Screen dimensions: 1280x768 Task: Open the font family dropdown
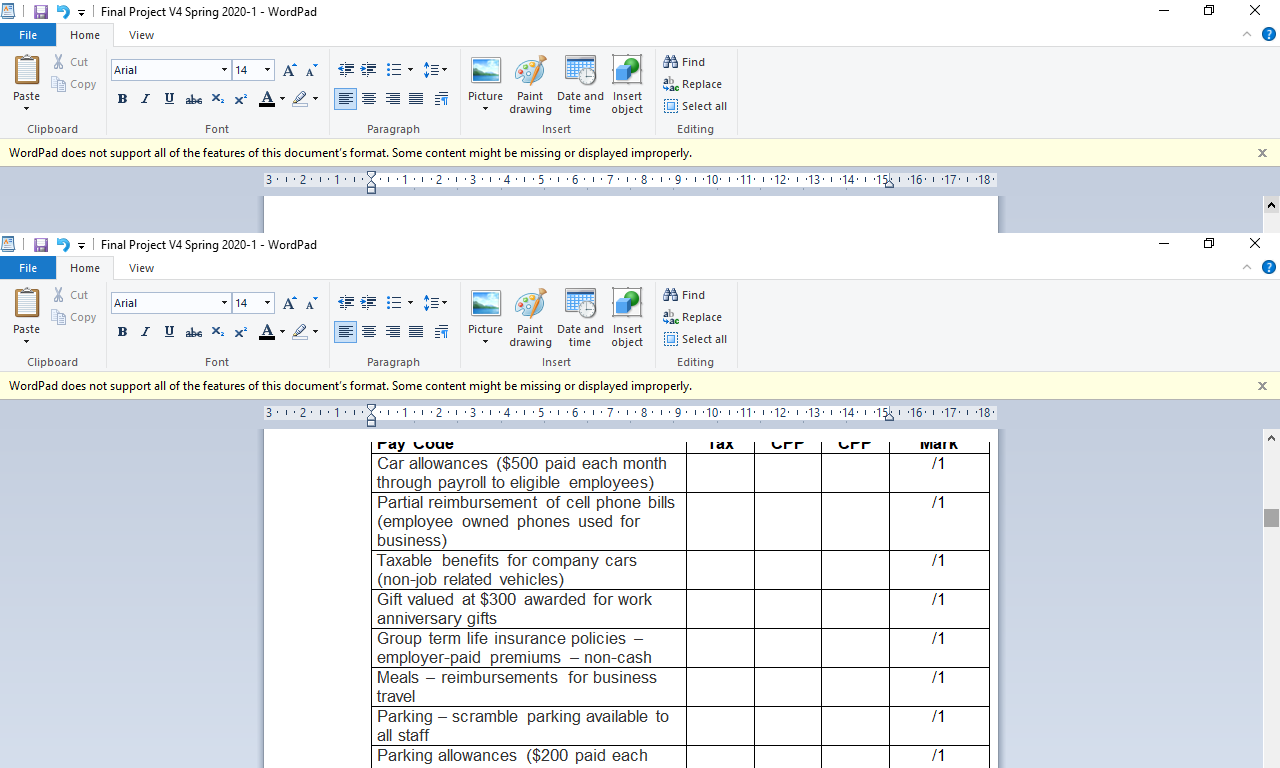tap(224, 302)
